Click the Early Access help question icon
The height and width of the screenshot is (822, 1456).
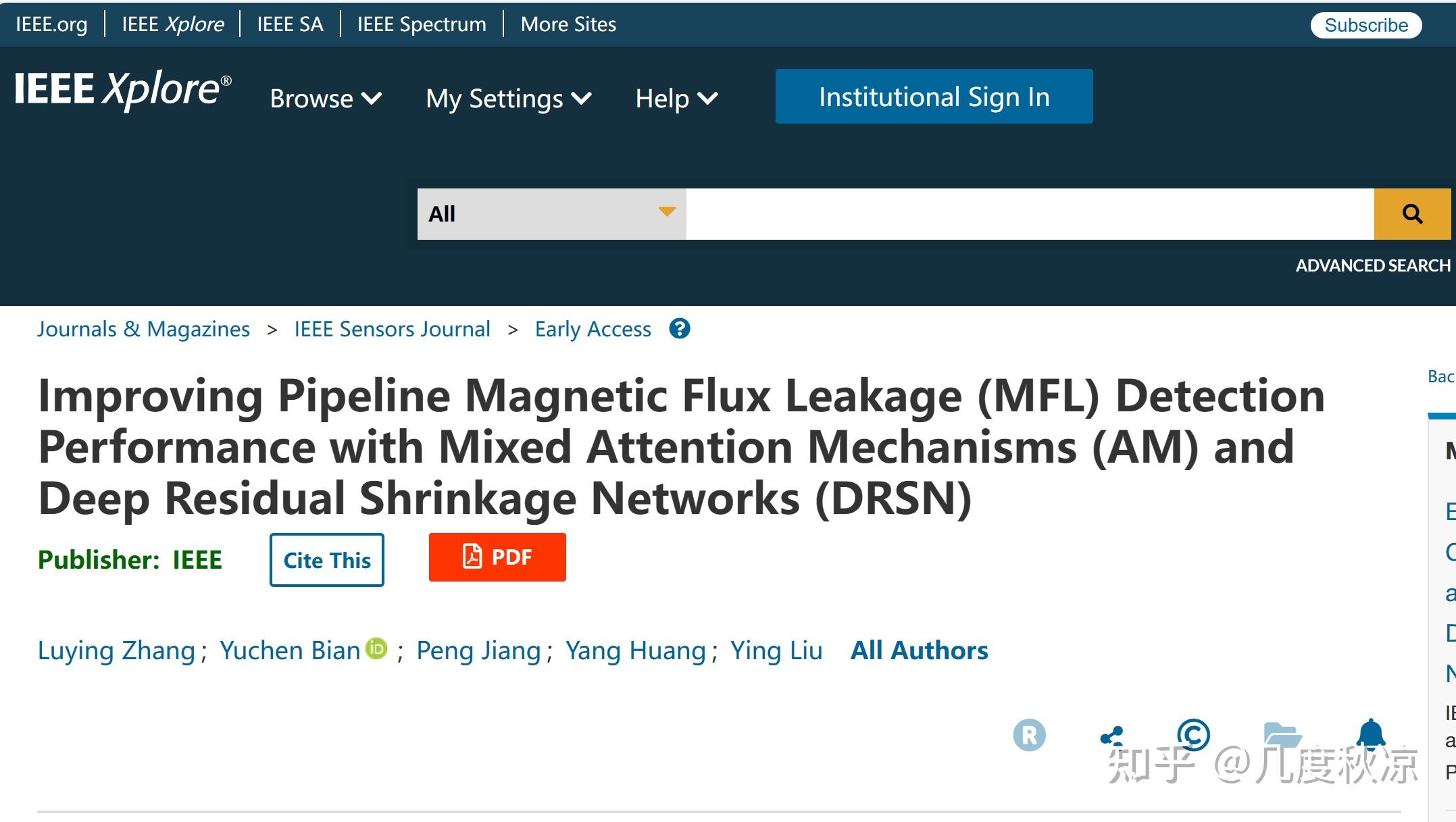(680, 329)
